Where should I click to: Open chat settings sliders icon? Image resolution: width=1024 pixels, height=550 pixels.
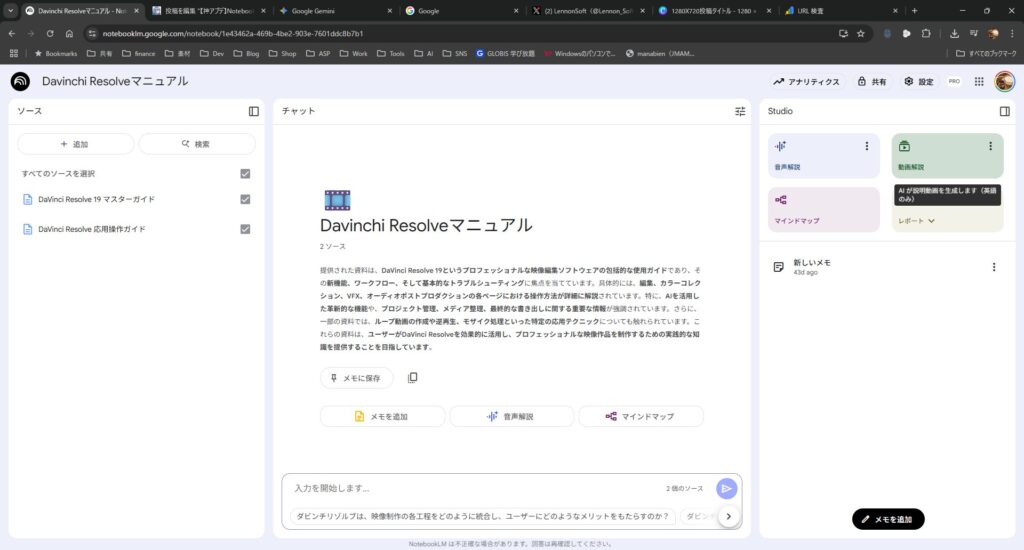tap(740, 111)
